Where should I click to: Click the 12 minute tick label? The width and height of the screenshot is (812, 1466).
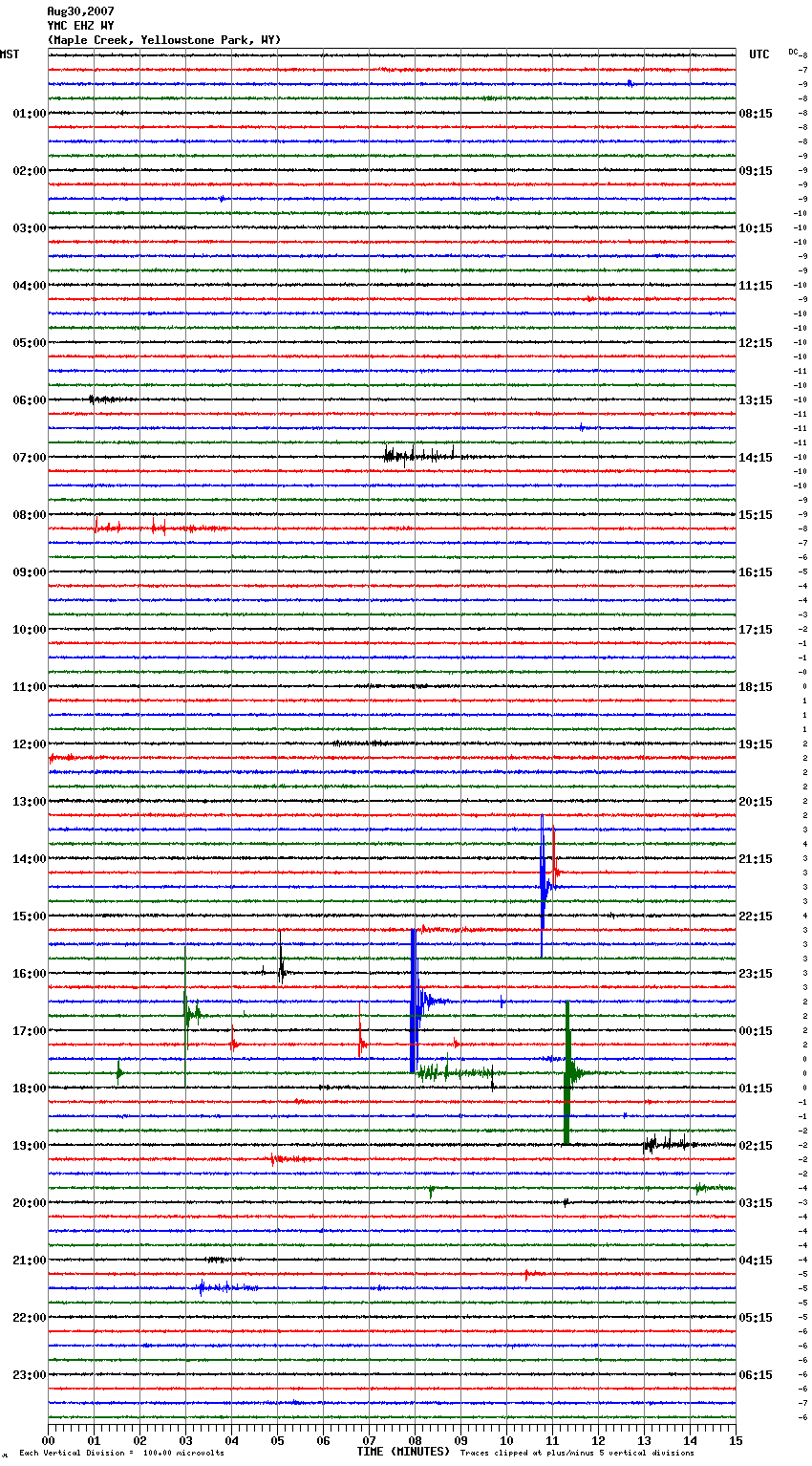click(598, 1440)
